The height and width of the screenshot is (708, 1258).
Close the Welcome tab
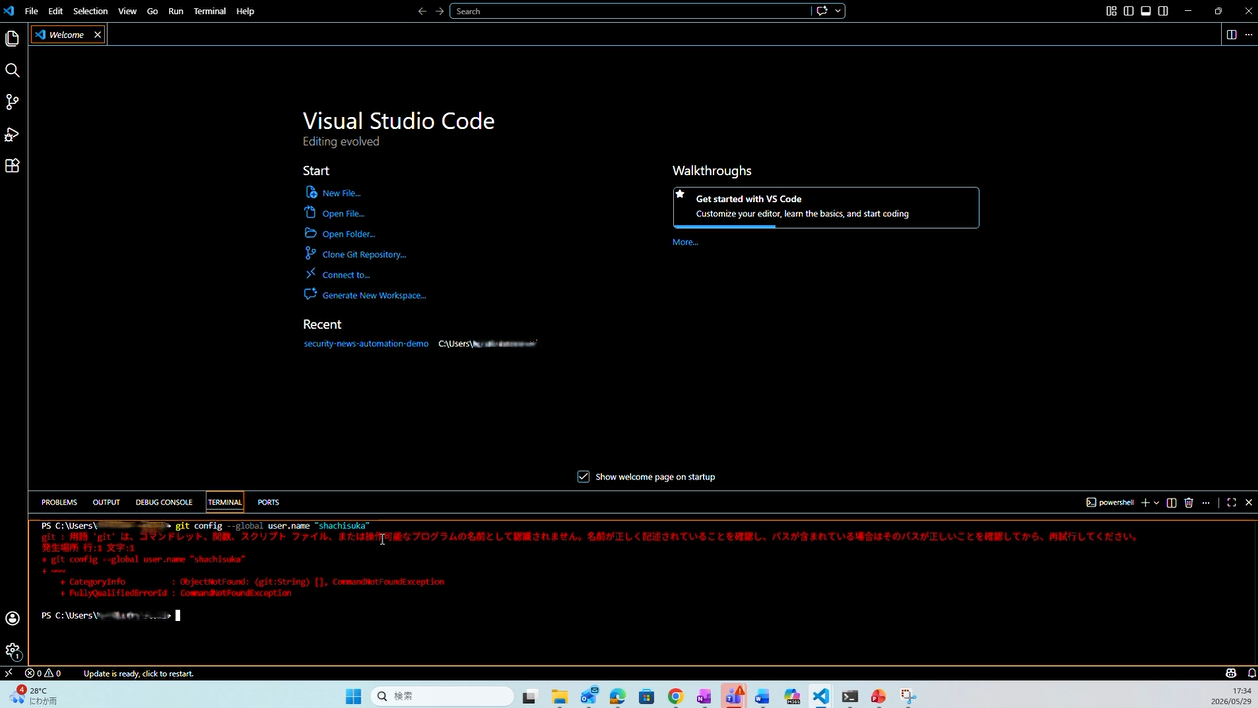click(97, 34)
